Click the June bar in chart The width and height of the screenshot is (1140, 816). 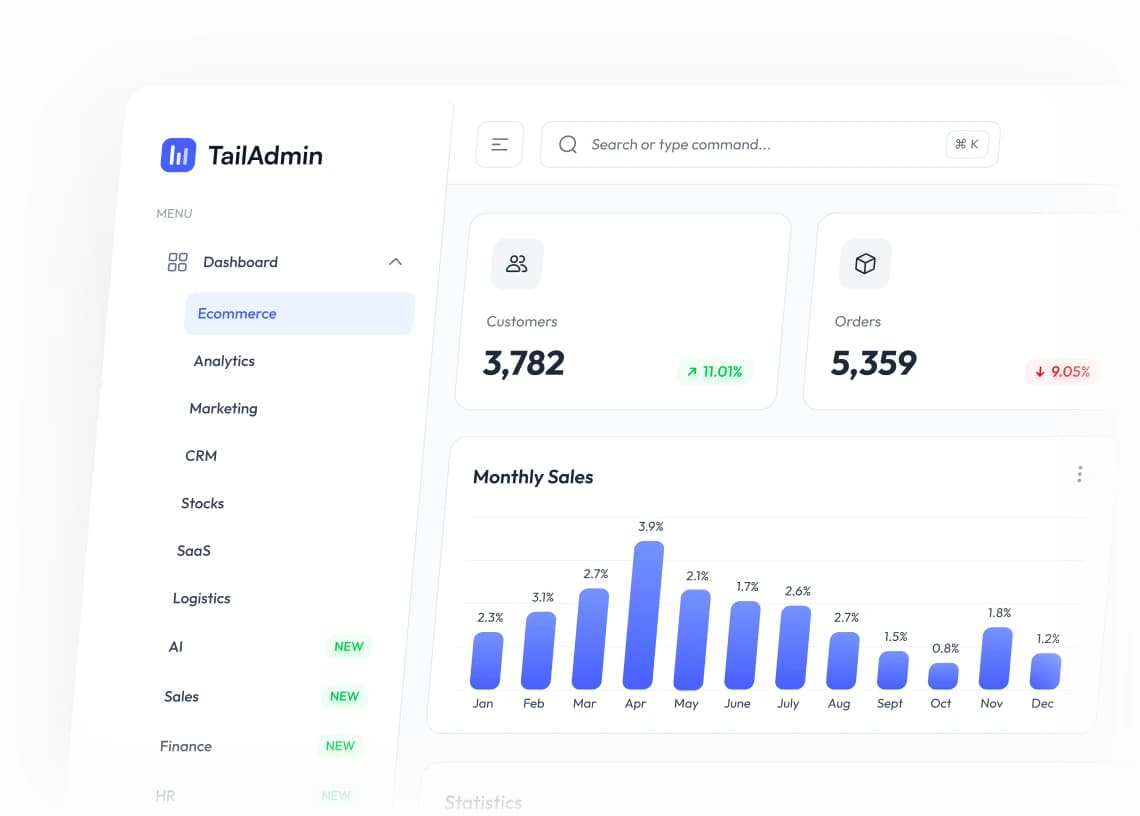(x=742, y=645)
